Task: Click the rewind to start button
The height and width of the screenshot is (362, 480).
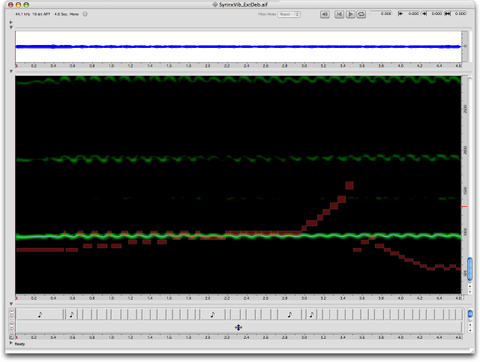Action: pyautogui.click(x=339, y=14)
